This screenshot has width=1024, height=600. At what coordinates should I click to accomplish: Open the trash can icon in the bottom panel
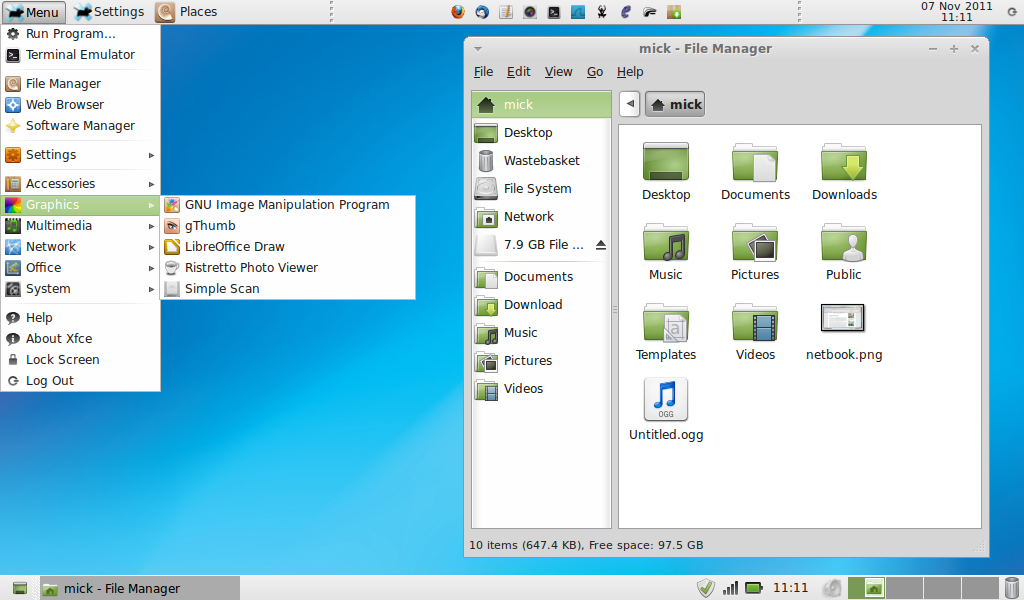tap(1012, 588)
